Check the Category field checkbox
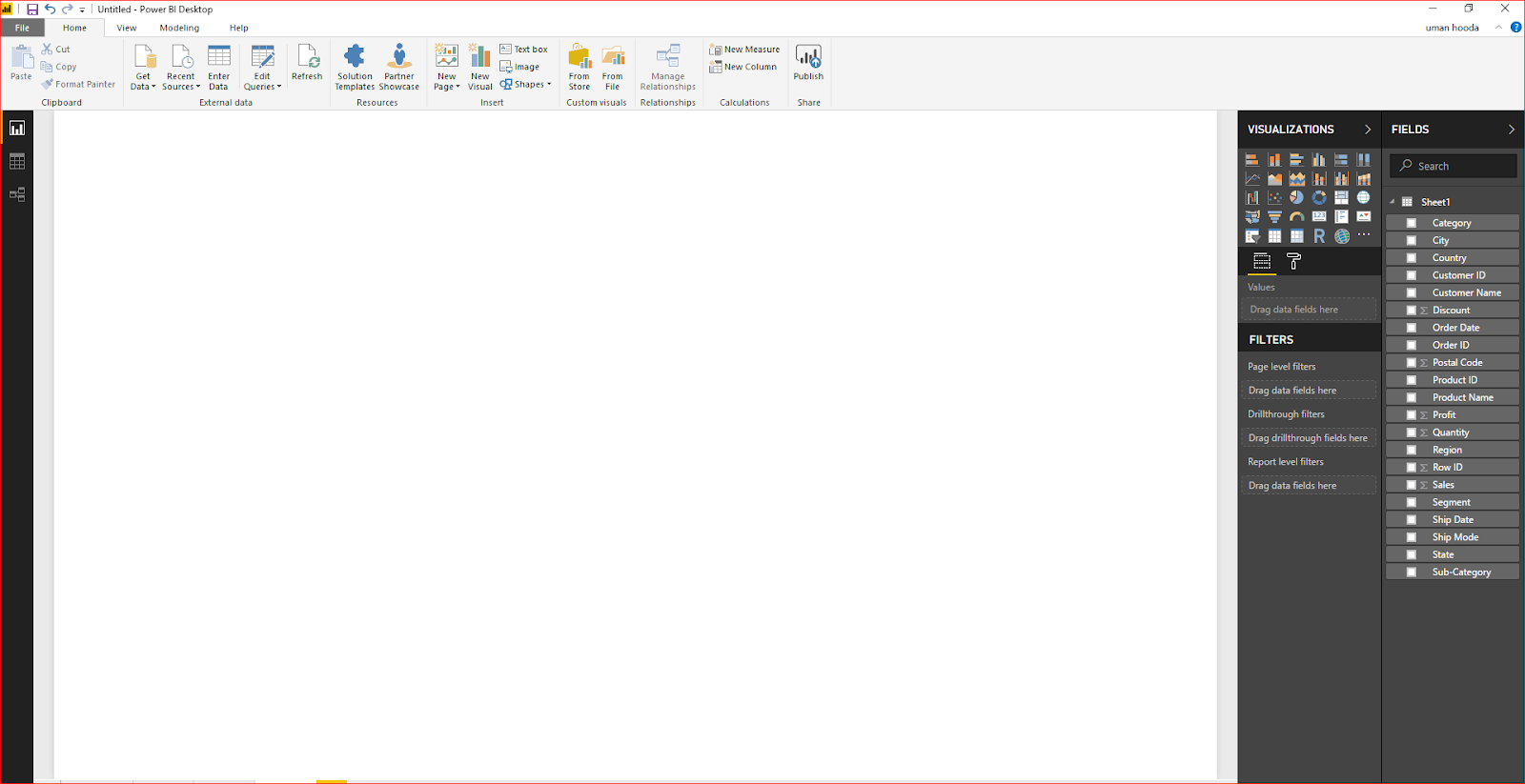 coord(1412,223)
